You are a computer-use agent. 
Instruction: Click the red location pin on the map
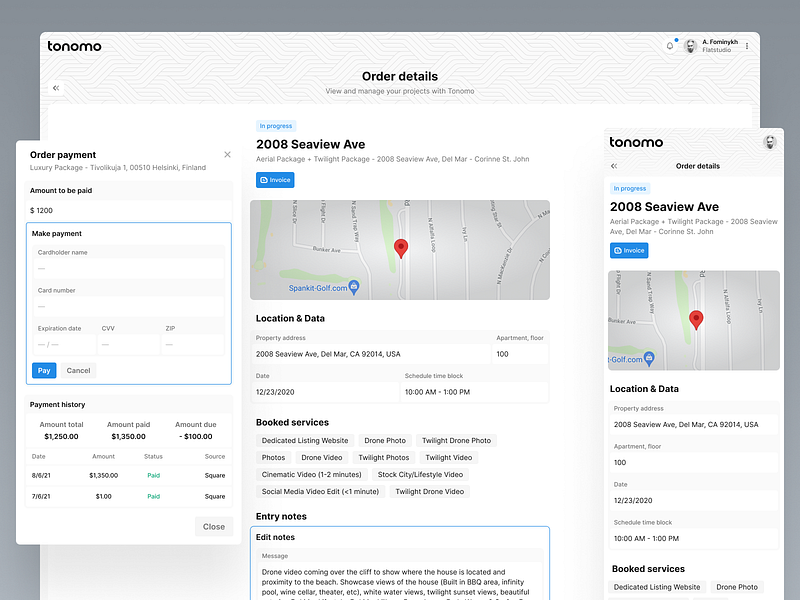(401, 247)
